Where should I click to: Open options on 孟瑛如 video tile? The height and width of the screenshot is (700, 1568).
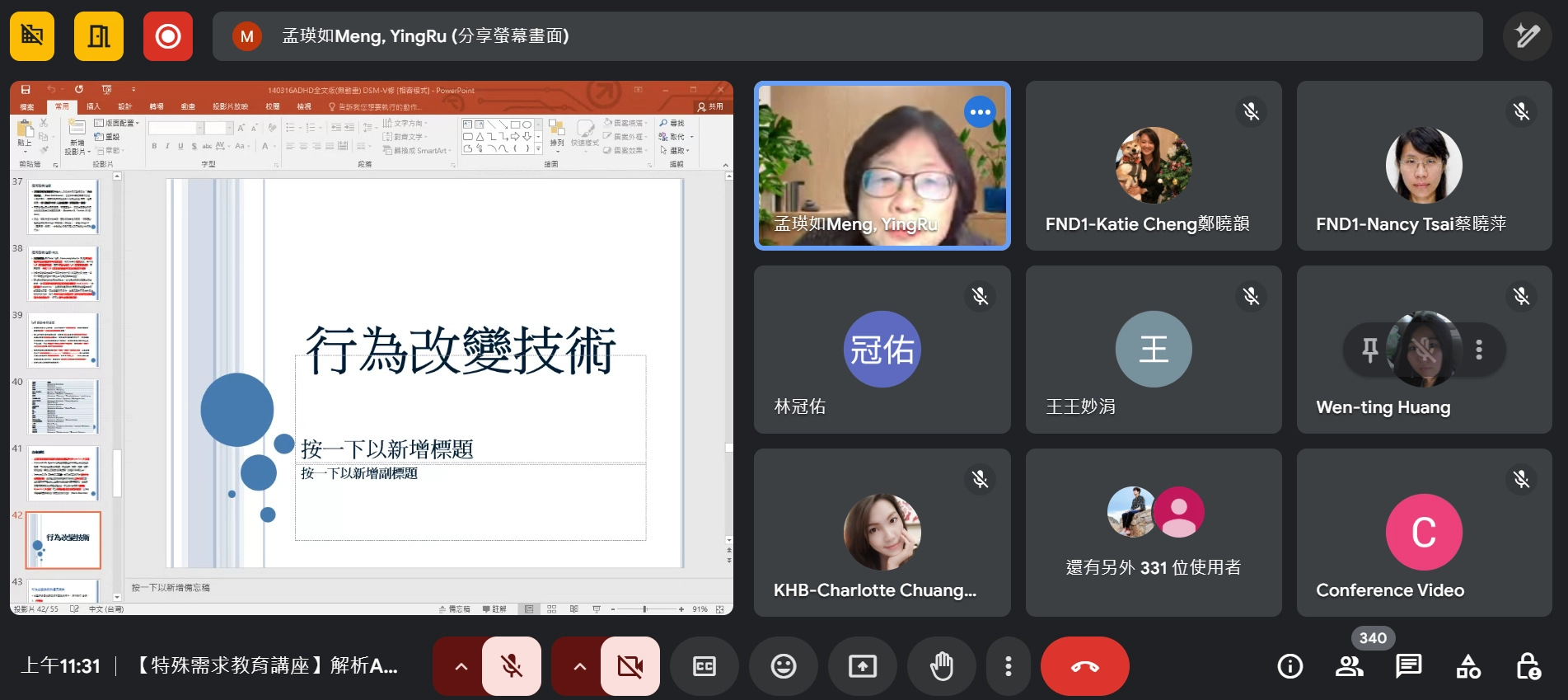click(x=980, y=112)
